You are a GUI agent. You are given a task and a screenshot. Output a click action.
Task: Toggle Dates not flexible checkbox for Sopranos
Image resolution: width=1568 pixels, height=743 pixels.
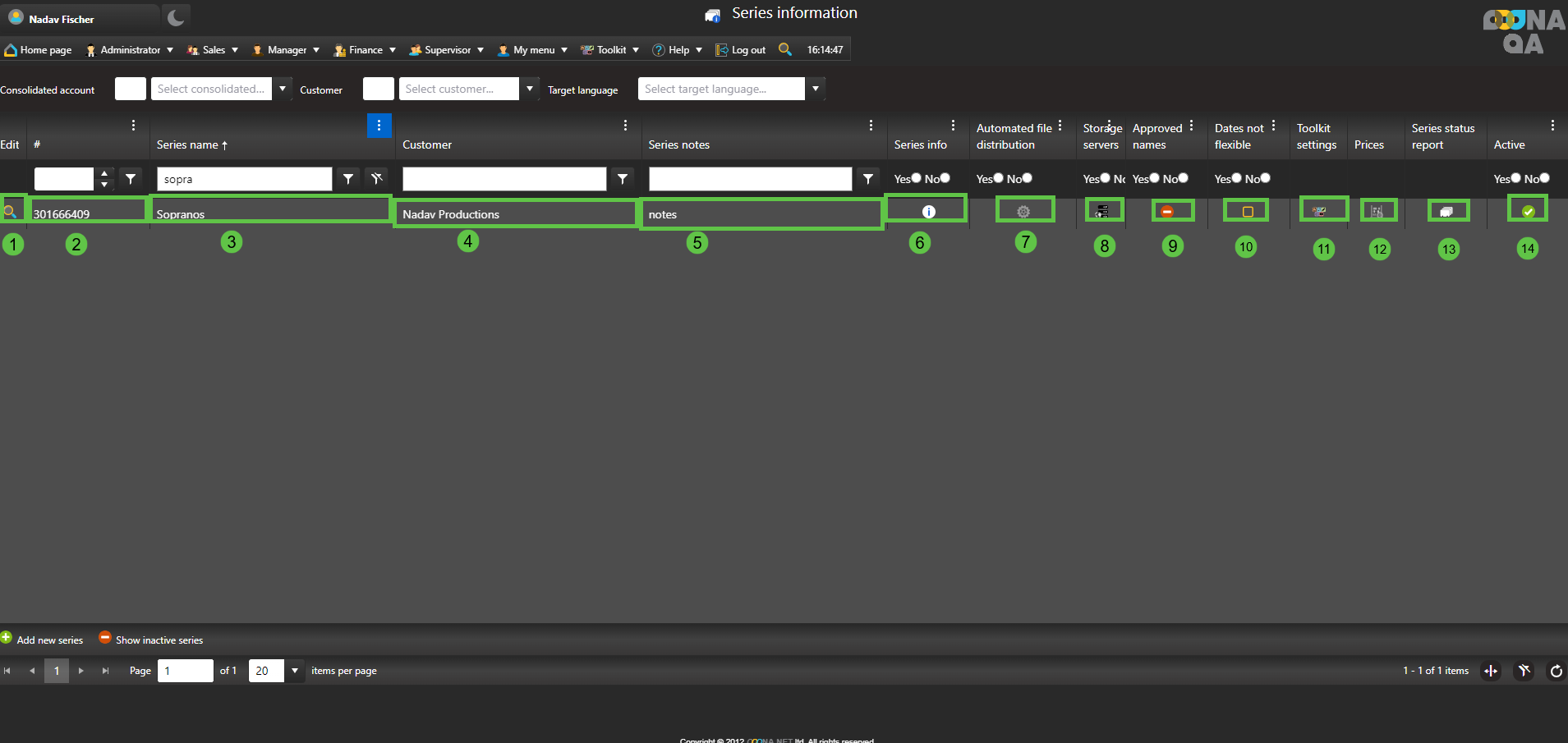(x=1248, y=212)
